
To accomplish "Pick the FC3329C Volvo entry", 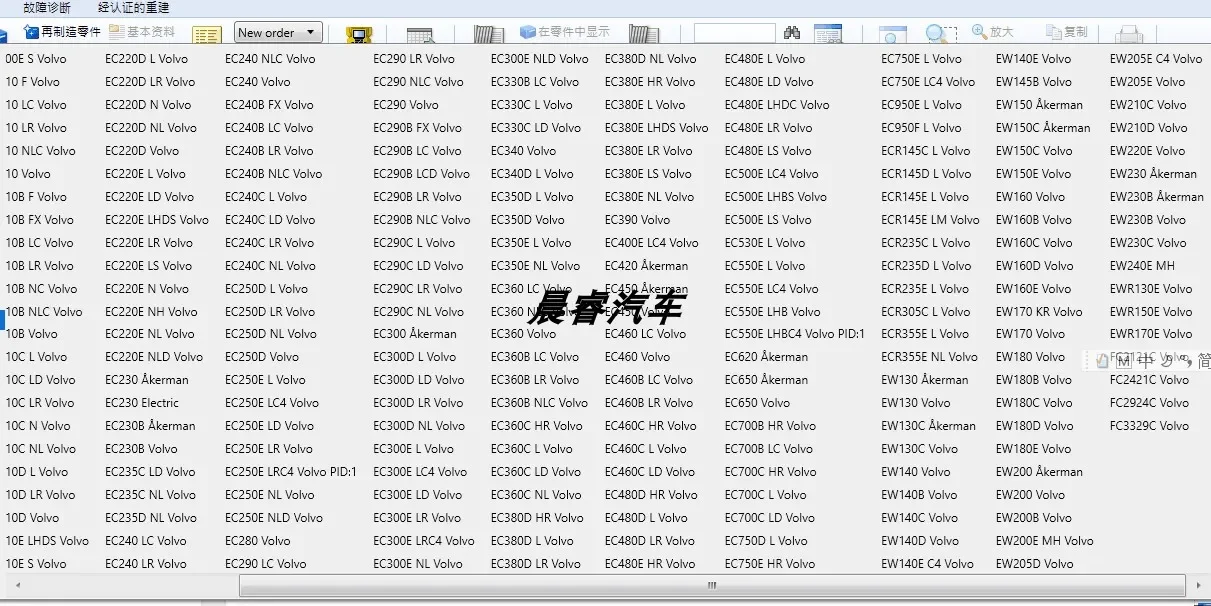I will (x=1150, y=426).
